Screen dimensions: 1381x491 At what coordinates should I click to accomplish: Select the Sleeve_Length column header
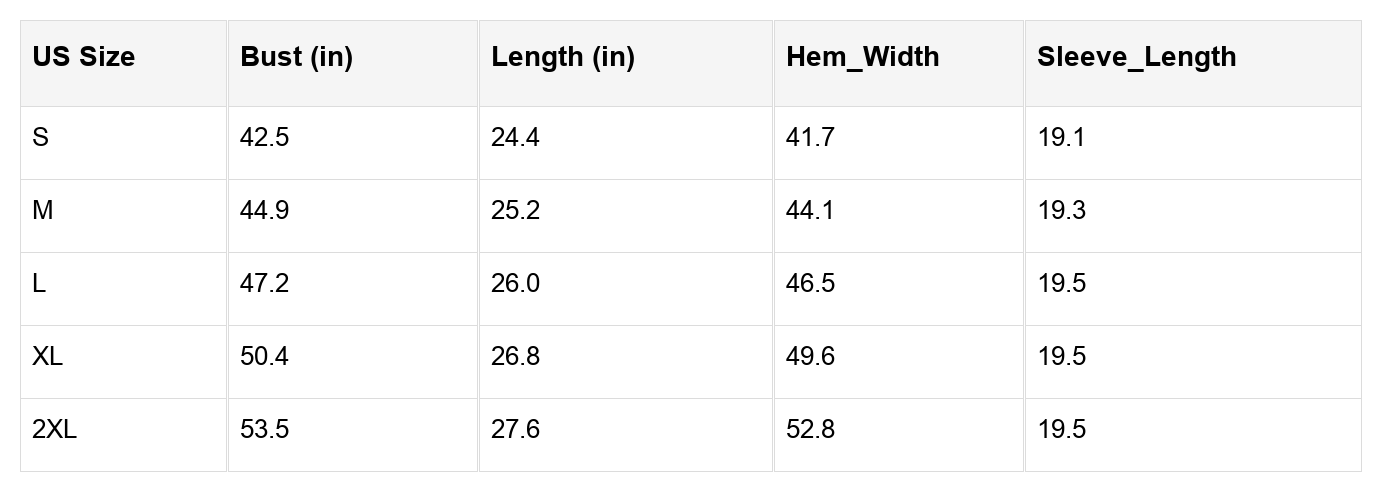coord(1136,57)
